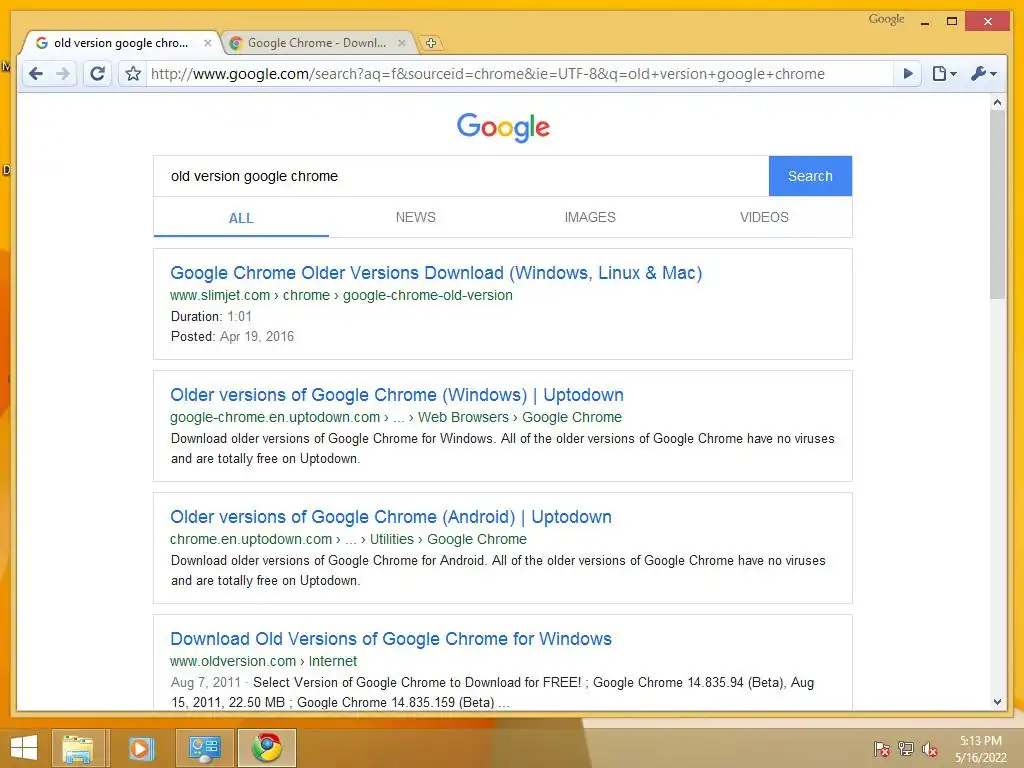Click scrollbar down arrow
This screenshot has height=768, width=1024.
click(x=997, y=702)
